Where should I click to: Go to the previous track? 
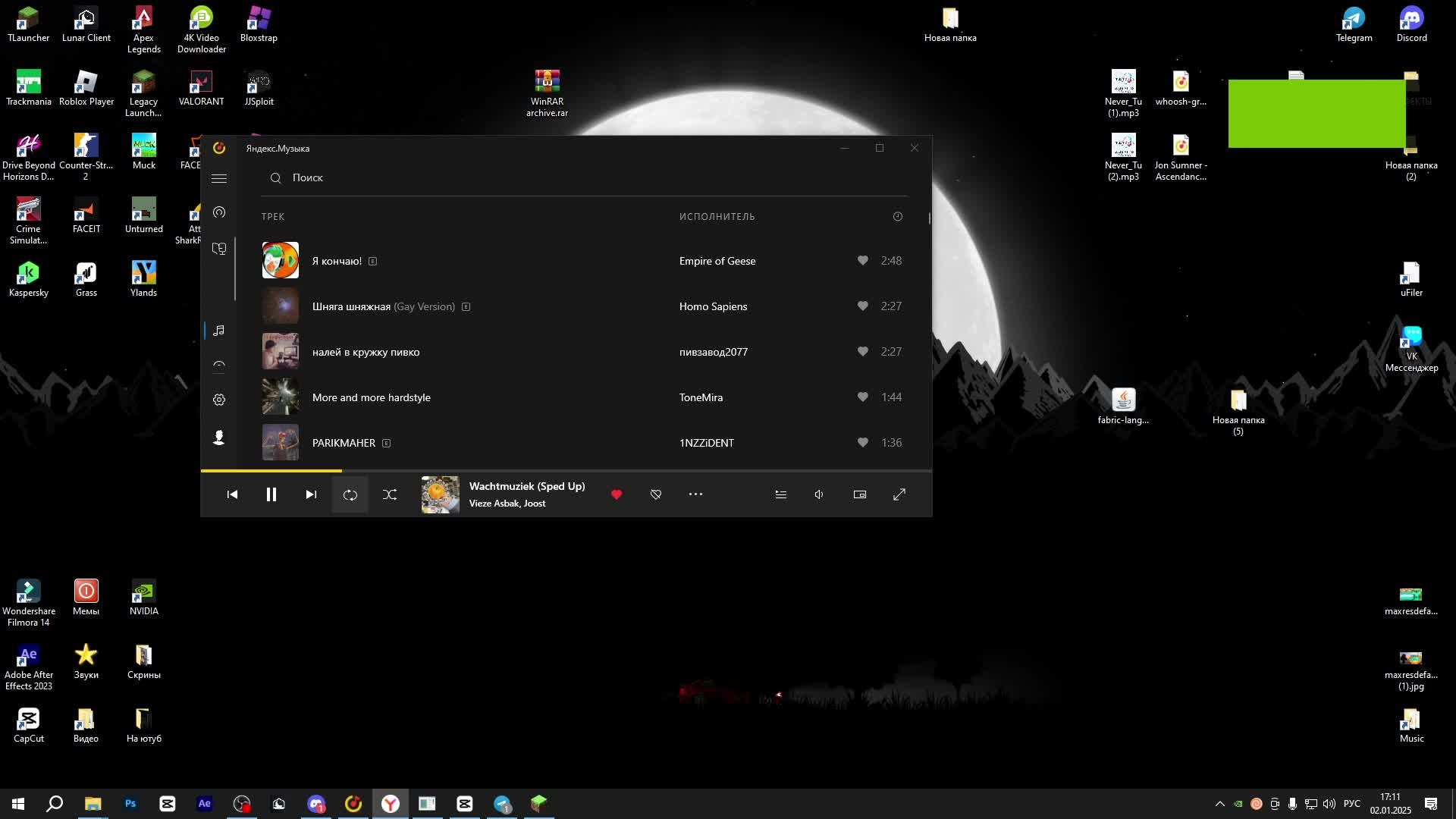232,494
